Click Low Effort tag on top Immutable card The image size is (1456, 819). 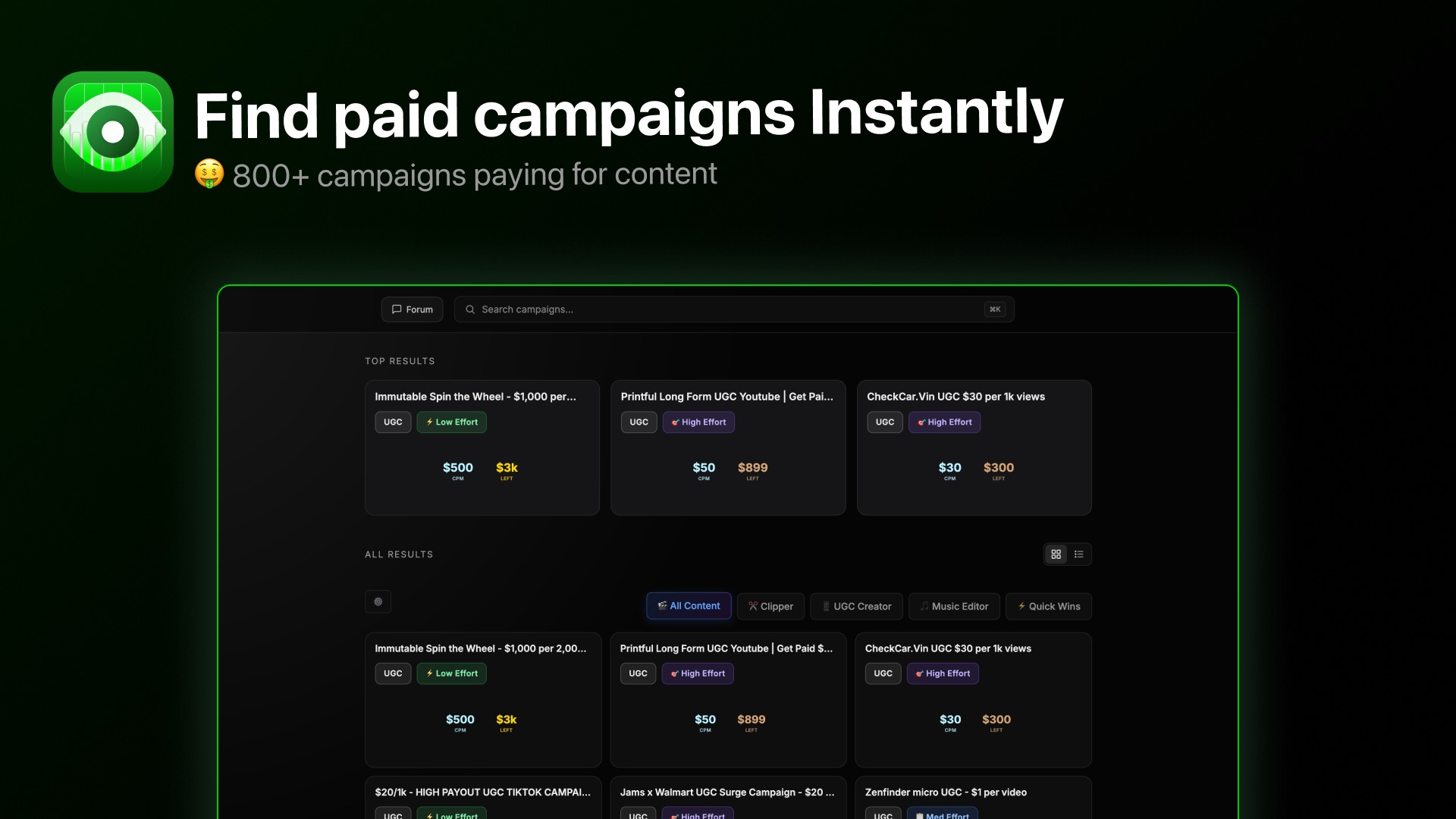pos(451,422)
